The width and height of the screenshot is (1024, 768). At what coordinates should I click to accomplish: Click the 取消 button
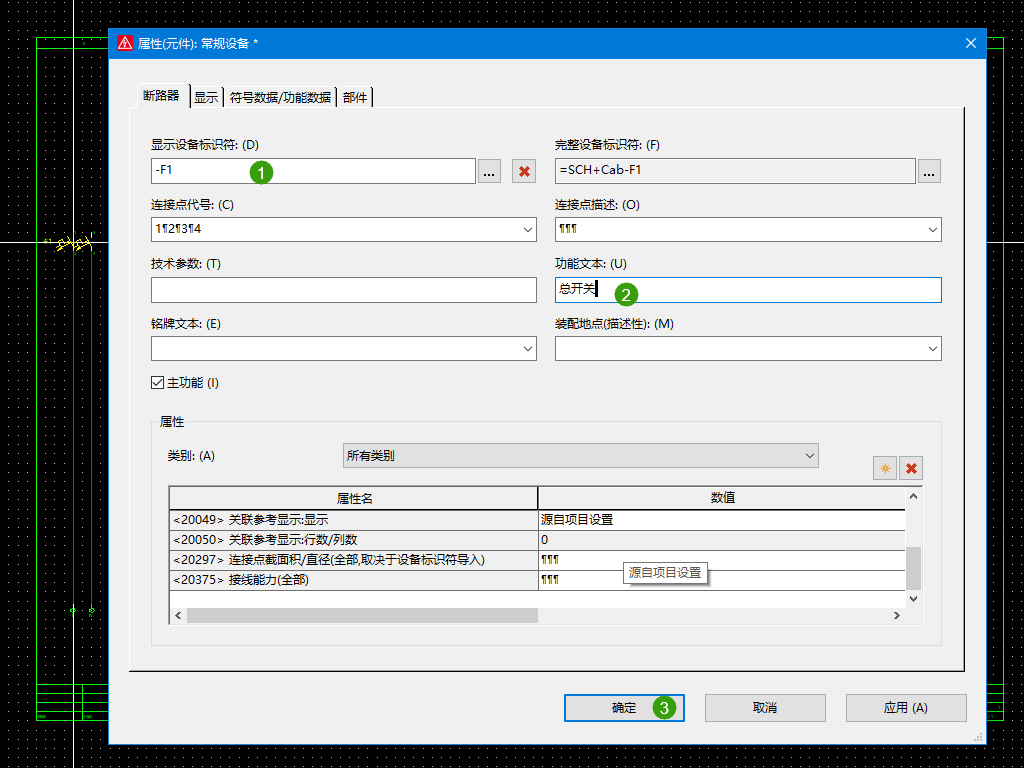pos(765,708)
